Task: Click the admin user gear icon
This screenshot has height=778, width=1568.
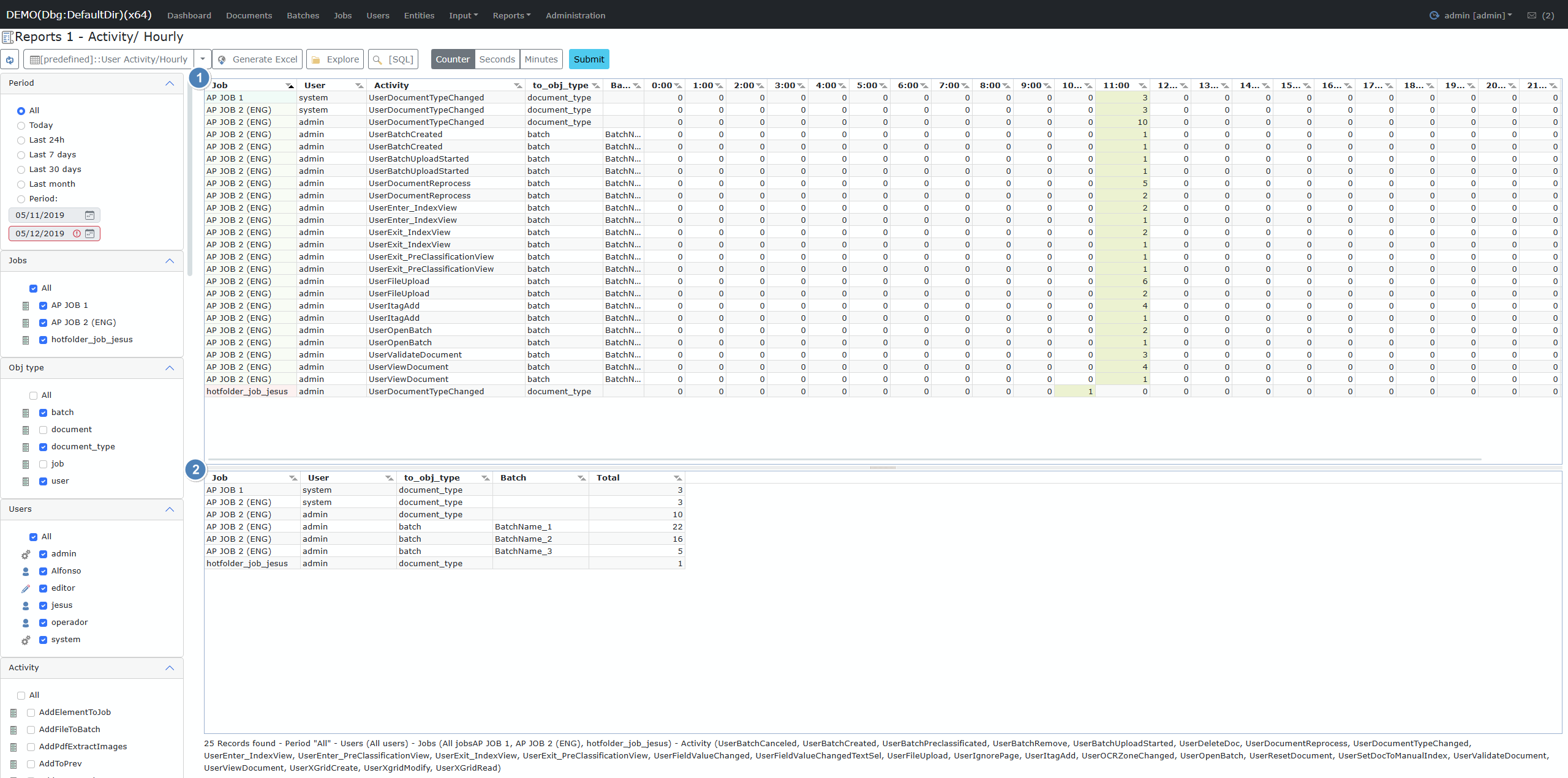Action: (26, 555)
